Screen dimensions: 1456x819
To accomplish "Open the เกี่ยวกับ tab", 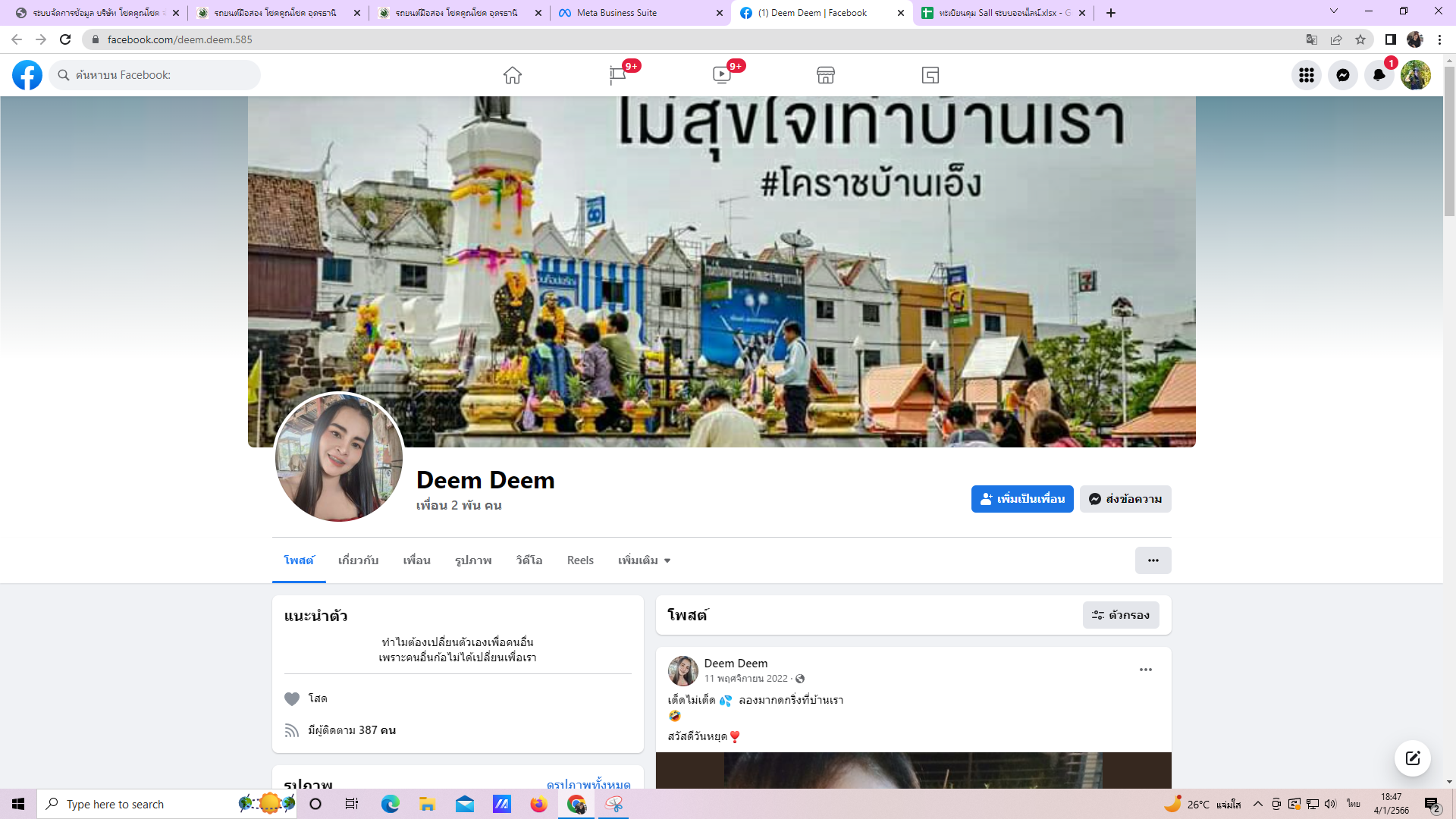I will coord(358,560).
